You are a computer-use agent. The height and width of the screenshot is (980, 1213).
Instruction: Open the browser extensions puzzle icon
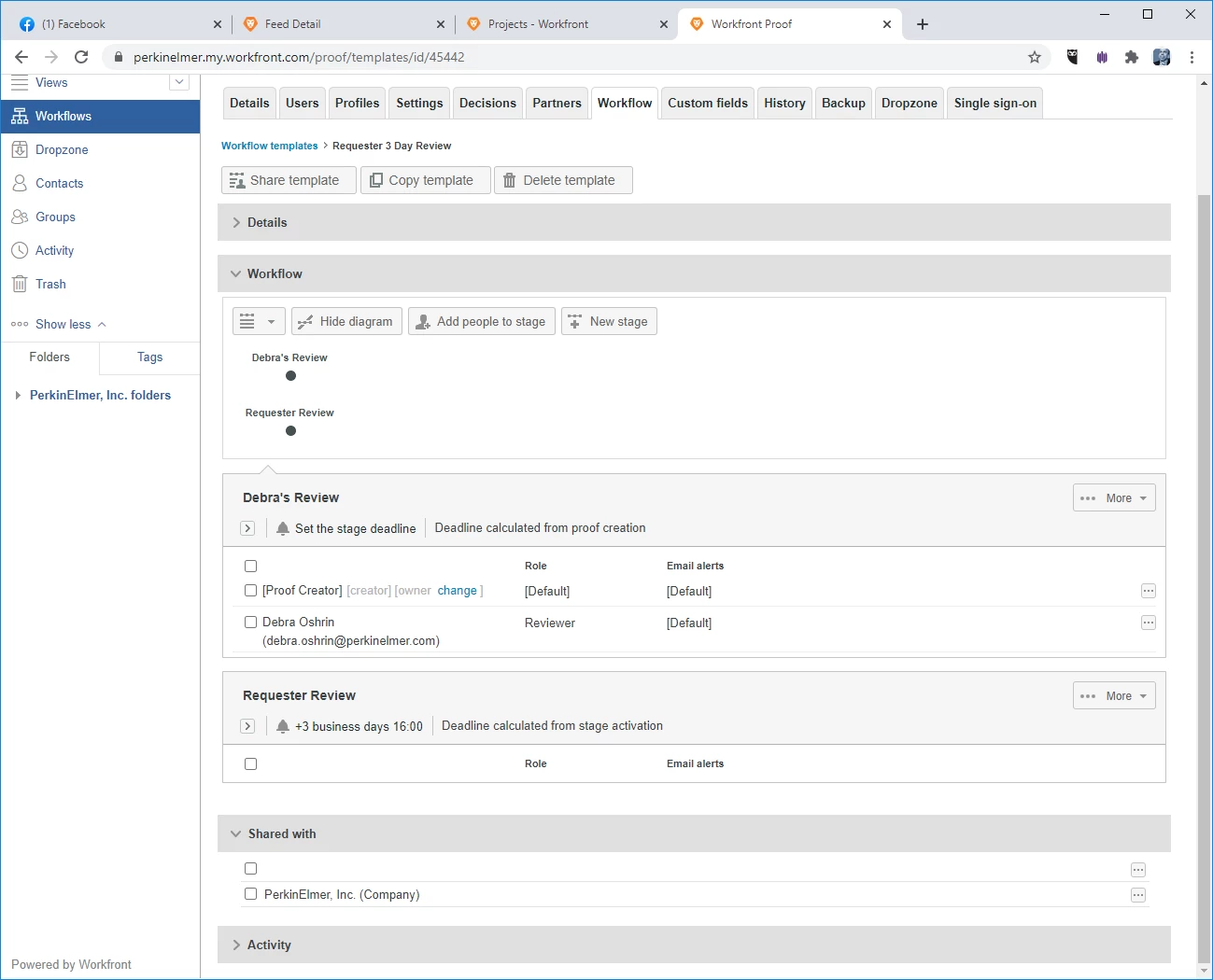coord(1132,57)
